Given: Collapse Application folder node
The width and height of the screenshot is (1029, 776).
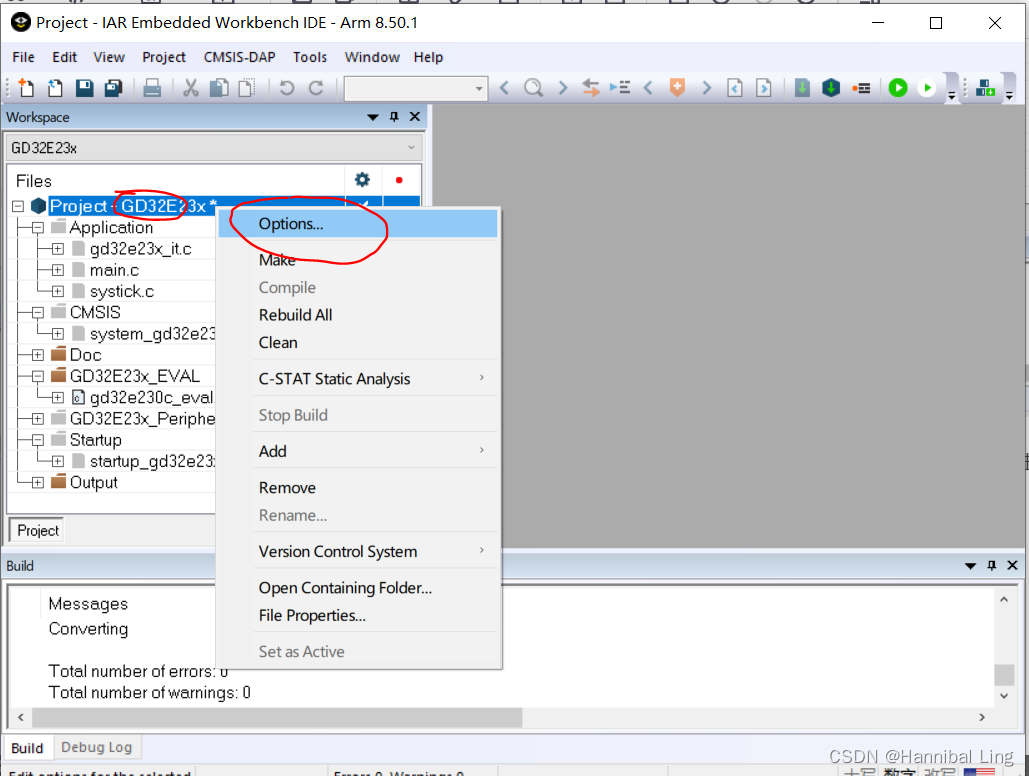Looking at the screenshot, I should (38, 228).
